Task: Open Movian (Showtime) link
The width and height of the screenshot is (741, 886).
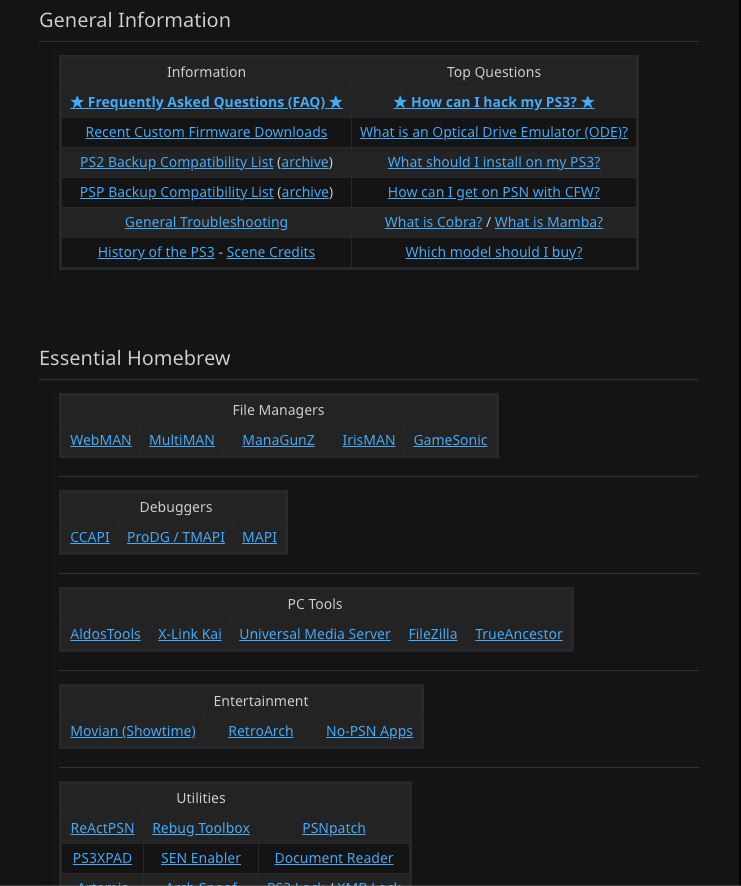Action: click(x=133, y=732)
